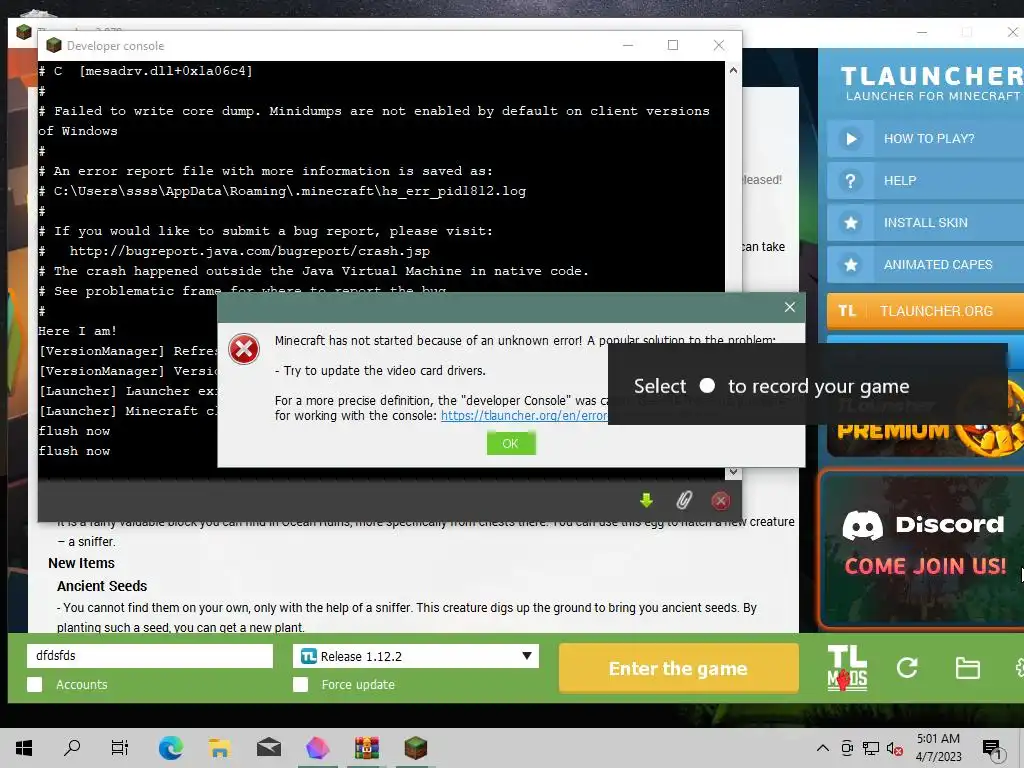Click the hs_err_pid1812.log path line in console
The image size is (1024, 768).
click(x=282, y=191)
